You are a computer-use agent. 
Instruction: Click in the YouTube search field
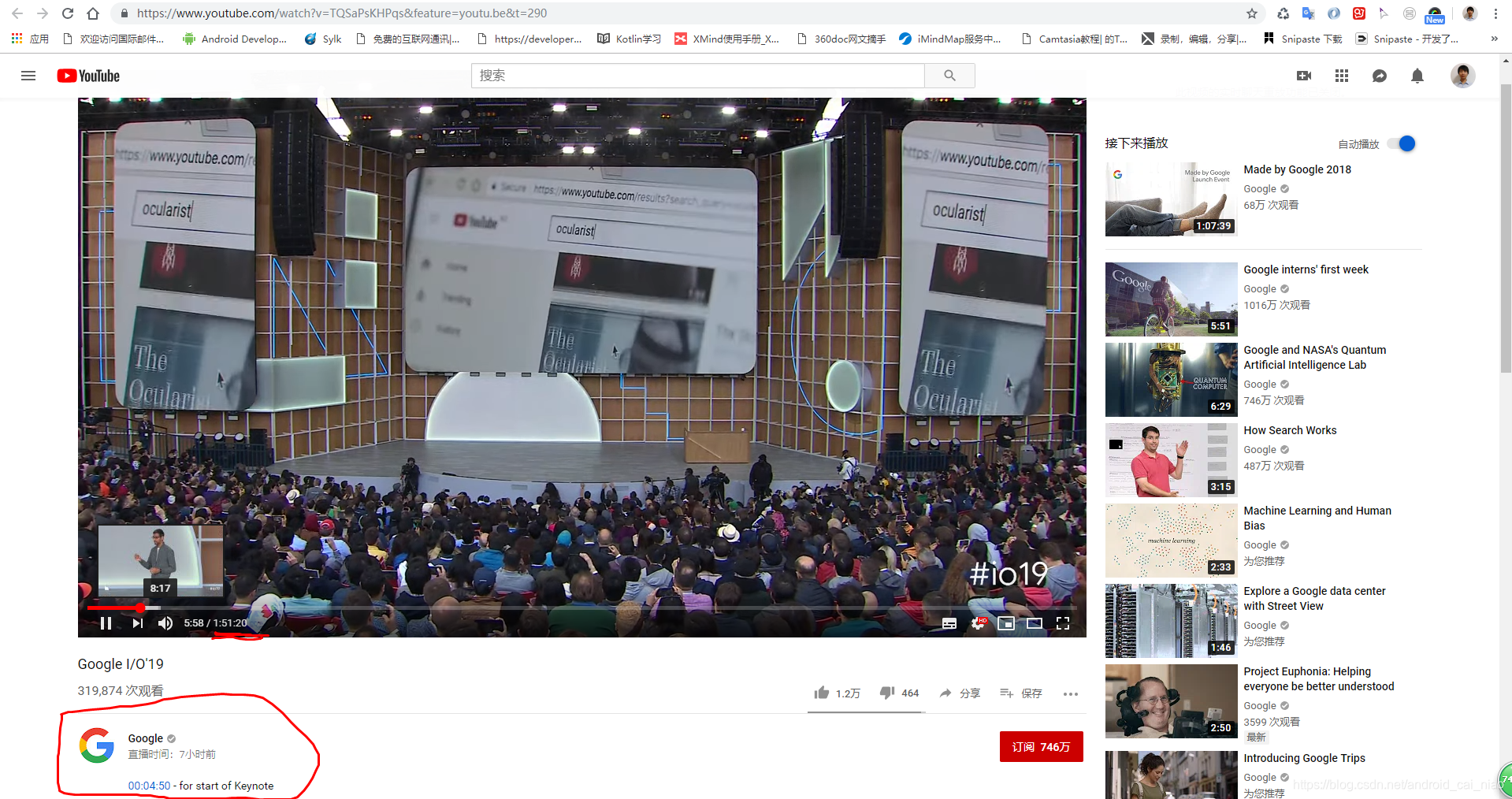click(698, 76)
